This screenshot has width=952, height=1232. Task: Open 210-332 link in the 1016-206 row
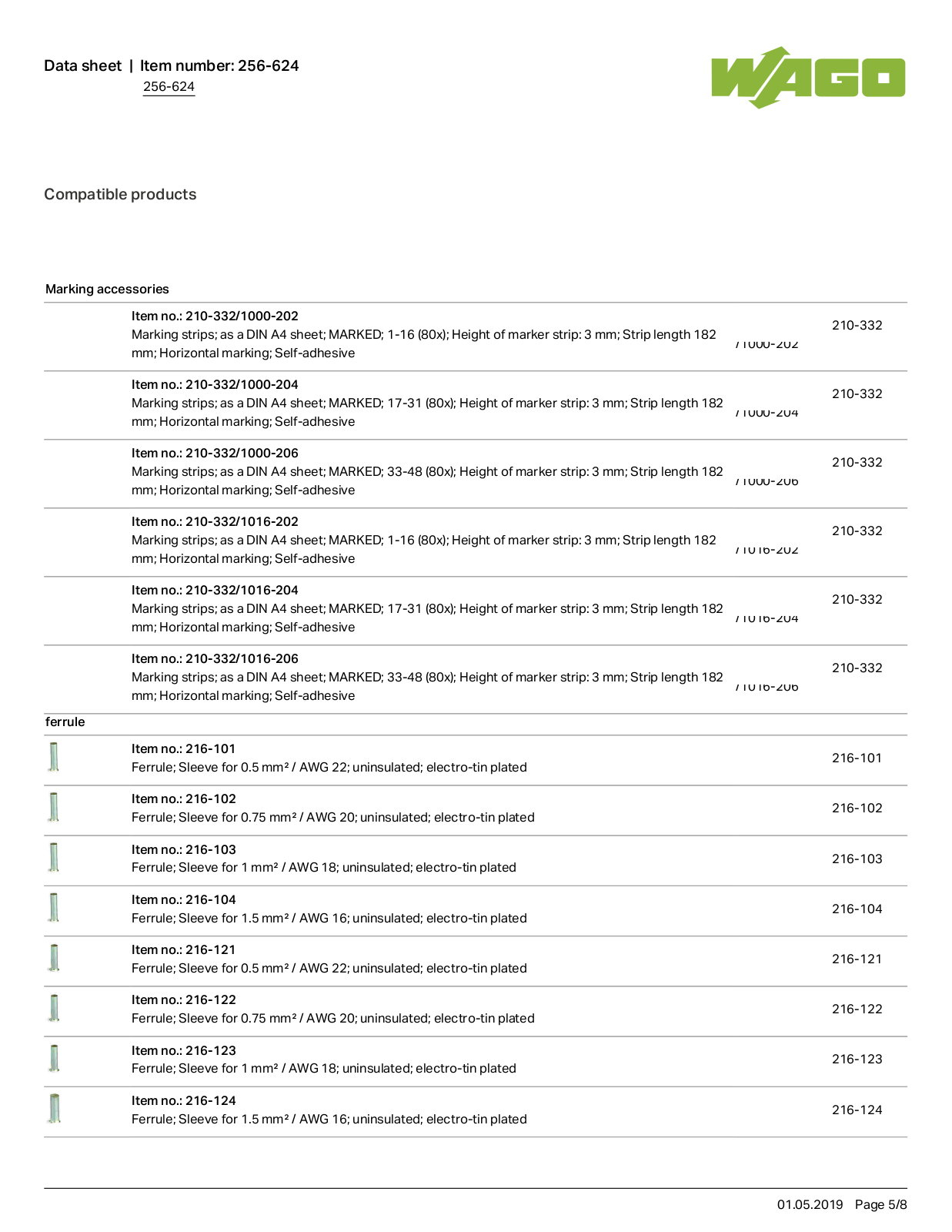[x=857, y=668]
